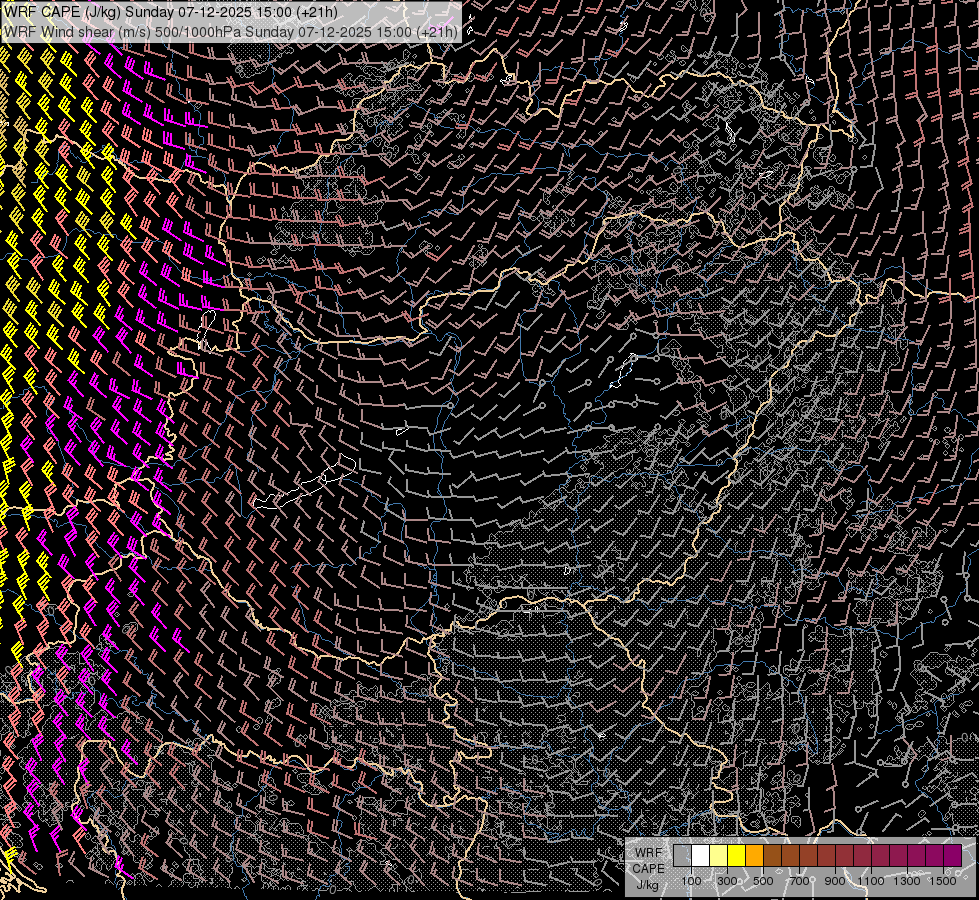Select the white CAPE legend swatch
This screenshot has width=979, height=900.
point(700,855)
